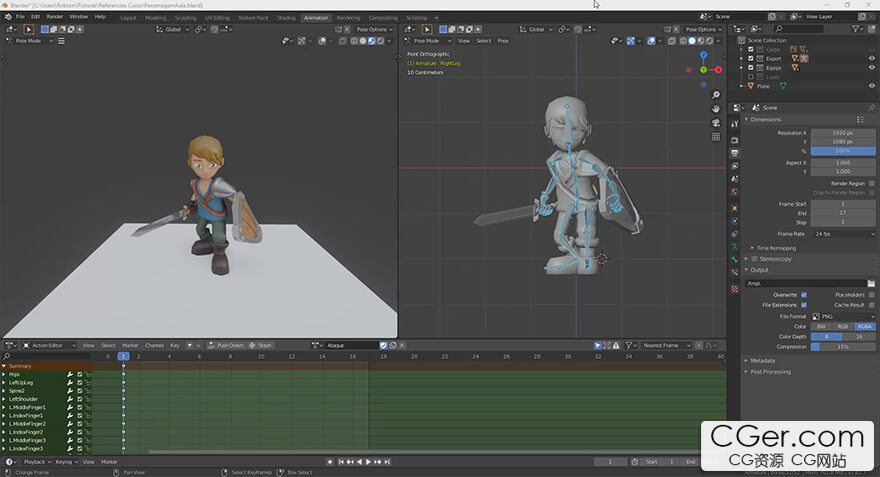This screenshot has height=477, width=880.
Task: Open the Render properties tab icon
Action: tap(735, 140)
